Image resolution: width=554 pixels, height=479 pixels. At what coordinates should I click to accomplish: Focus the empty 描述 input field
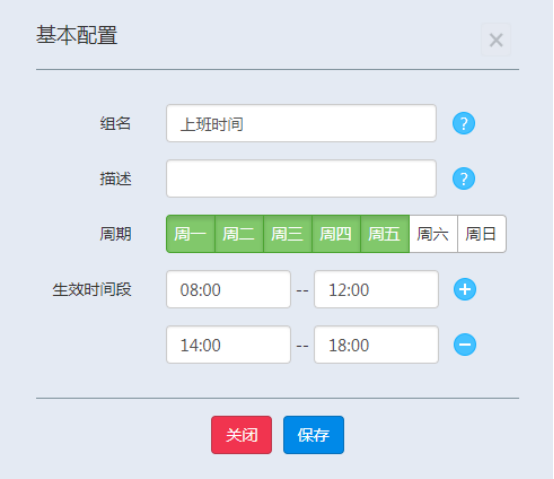(301, 178)
